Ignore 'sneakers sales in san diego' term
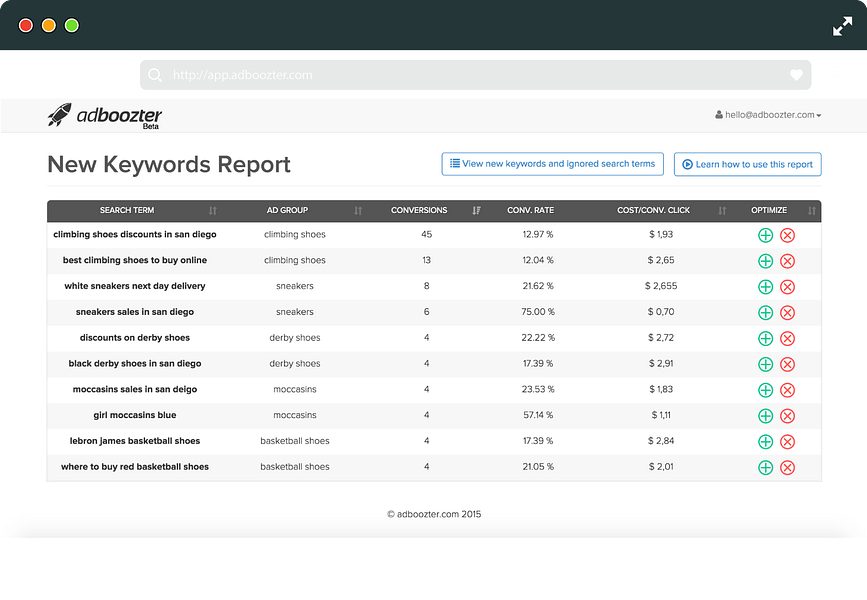Viewport: 867px width, 600px height. point(787,313)
